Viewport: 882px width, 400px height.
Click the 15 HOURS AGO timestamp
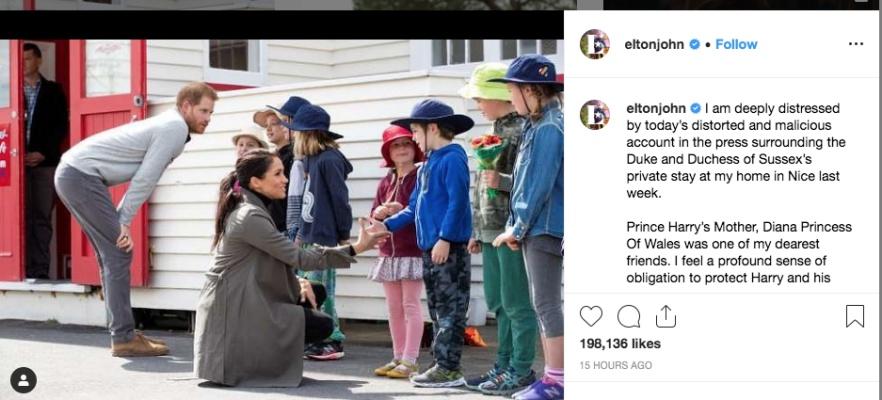coord(615,365)
